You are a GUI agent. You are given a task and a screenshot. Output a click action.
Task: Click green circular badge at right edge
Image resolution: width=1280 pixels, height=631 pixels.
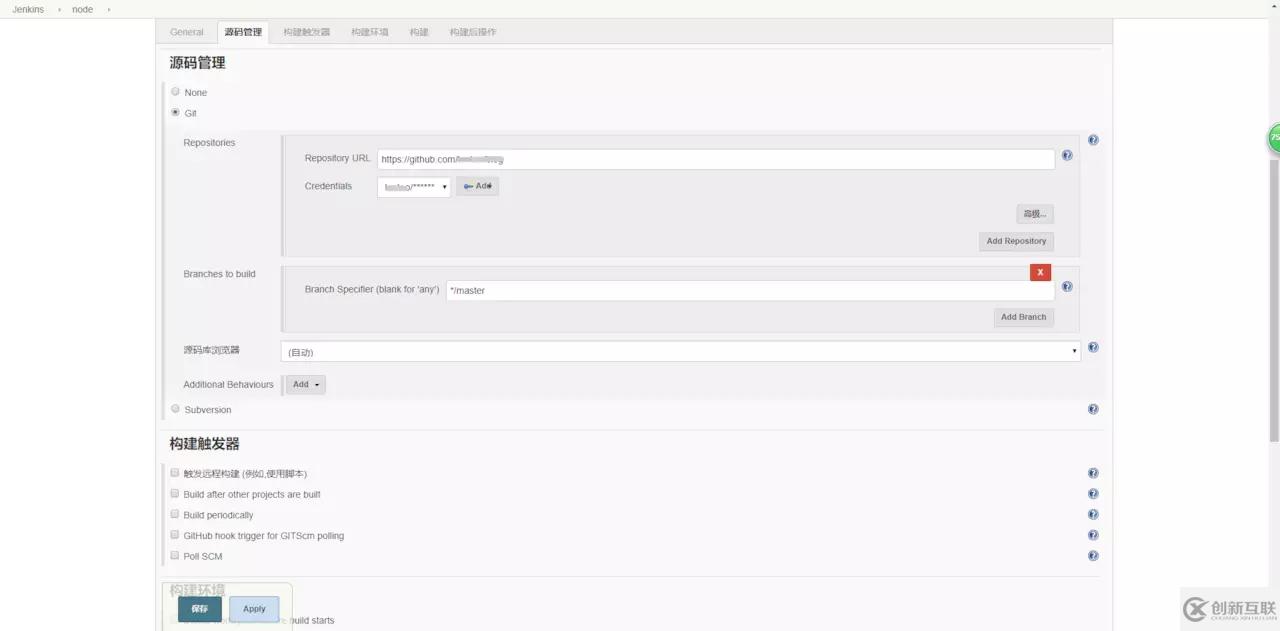[1274, 138]
